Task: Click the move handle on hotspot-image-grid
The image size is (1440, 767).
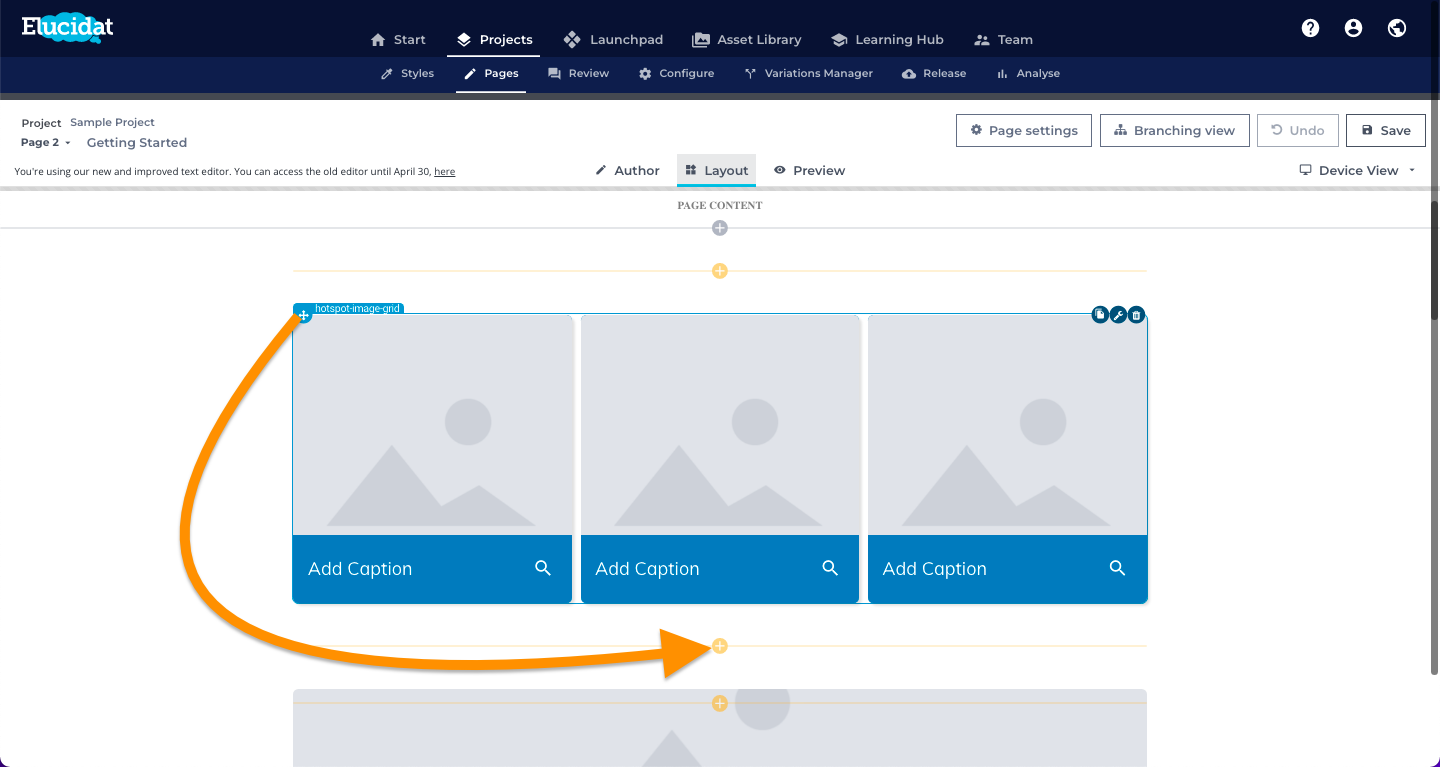Action: pyautogui.click(x=303, y=316)
